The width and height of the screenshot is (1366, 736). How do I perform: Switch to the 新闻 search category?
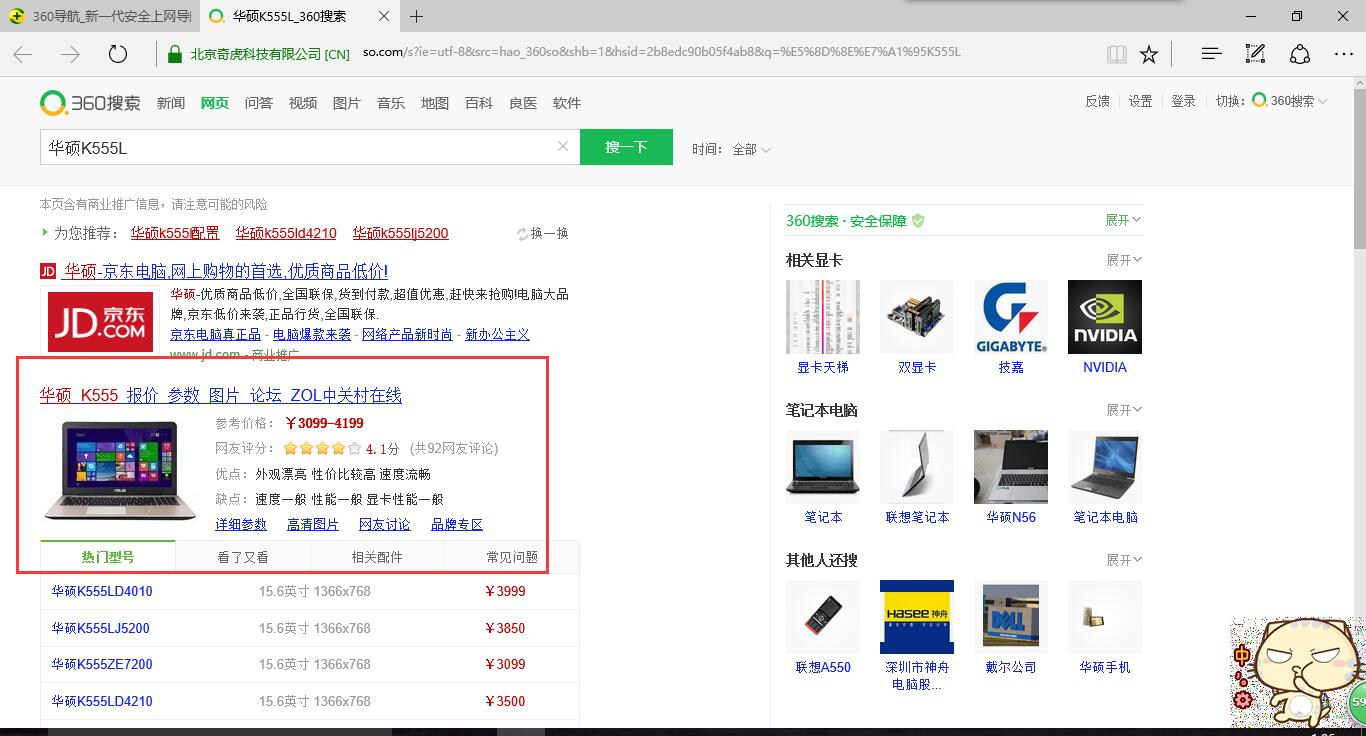point(171,103)
